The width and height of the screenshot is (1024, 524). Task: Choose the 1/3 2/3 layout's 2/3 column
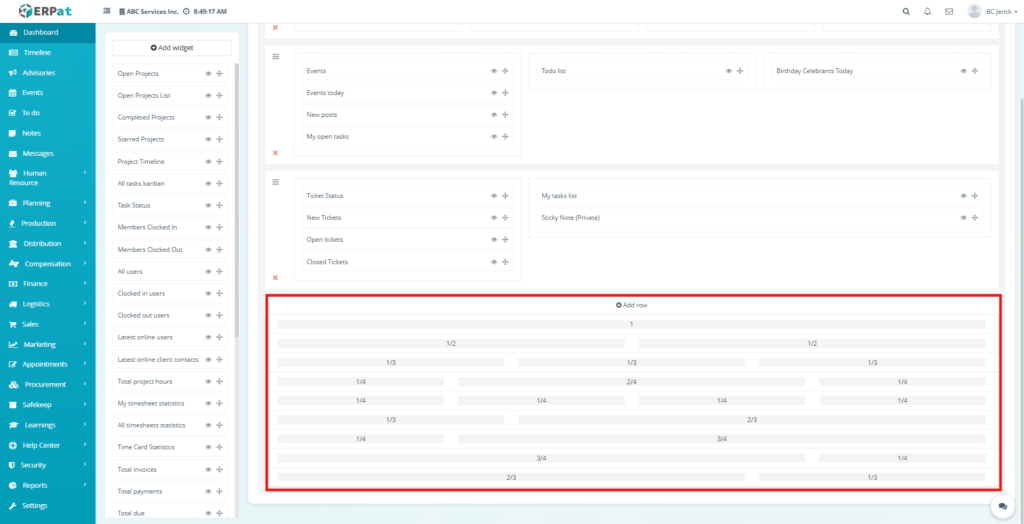click(x=752, y=419)
